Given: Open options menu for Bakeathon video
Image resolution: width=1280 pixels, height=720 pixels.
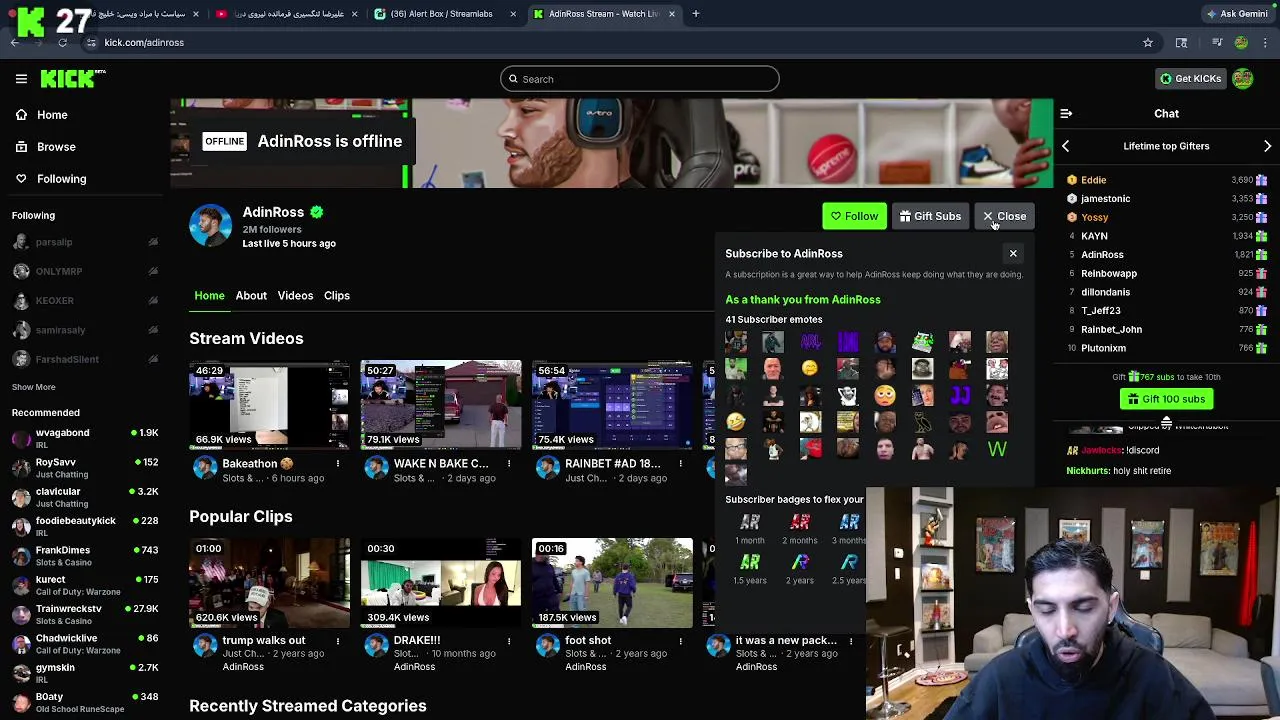Looking at the screenshot, I should coord(338,464).
